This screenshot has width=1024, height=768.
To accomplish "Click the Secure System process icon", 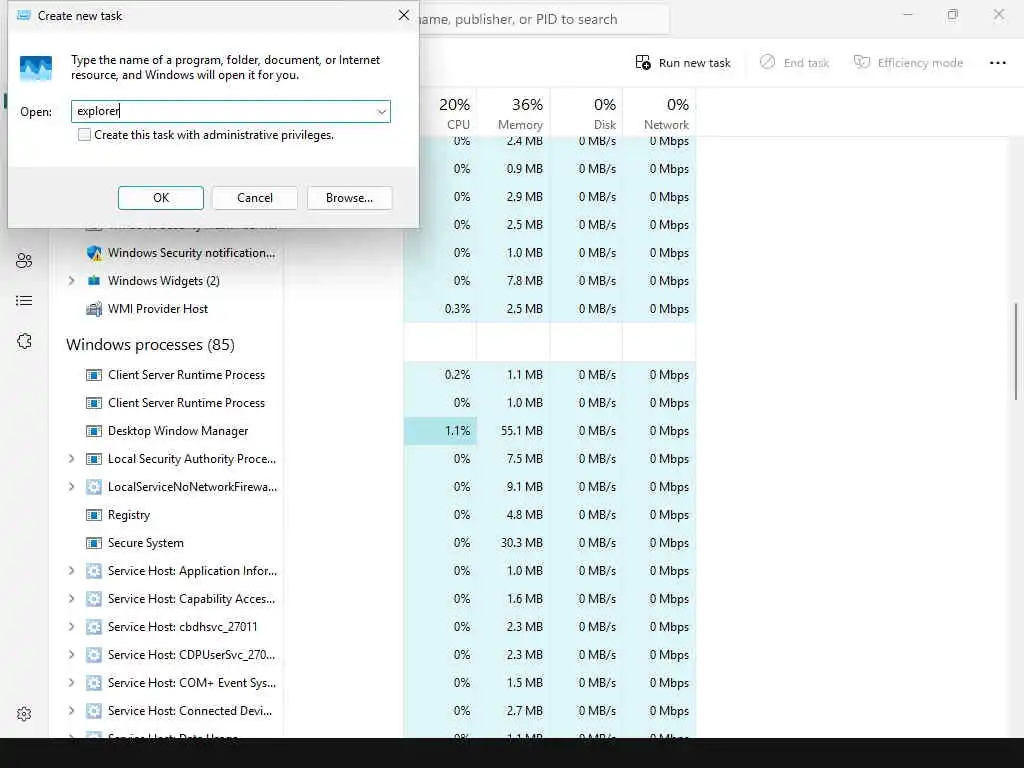I will coord(94,543).
